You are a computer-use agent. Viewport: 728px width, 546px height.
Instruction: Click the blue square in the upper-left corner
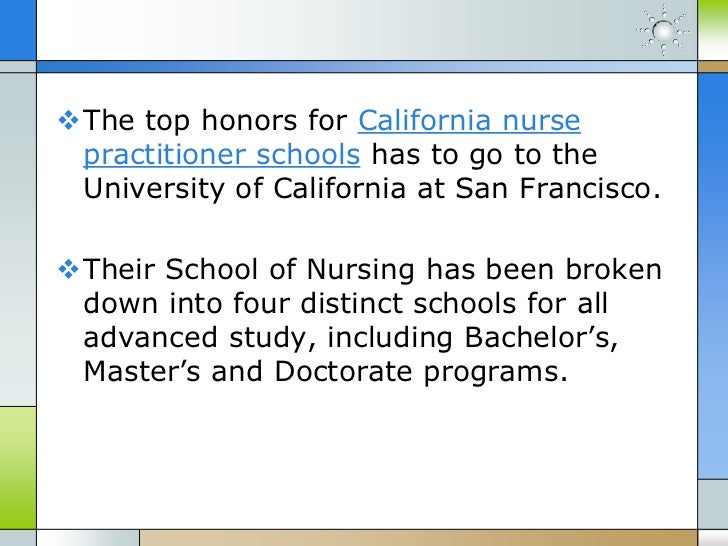[18, 30]
